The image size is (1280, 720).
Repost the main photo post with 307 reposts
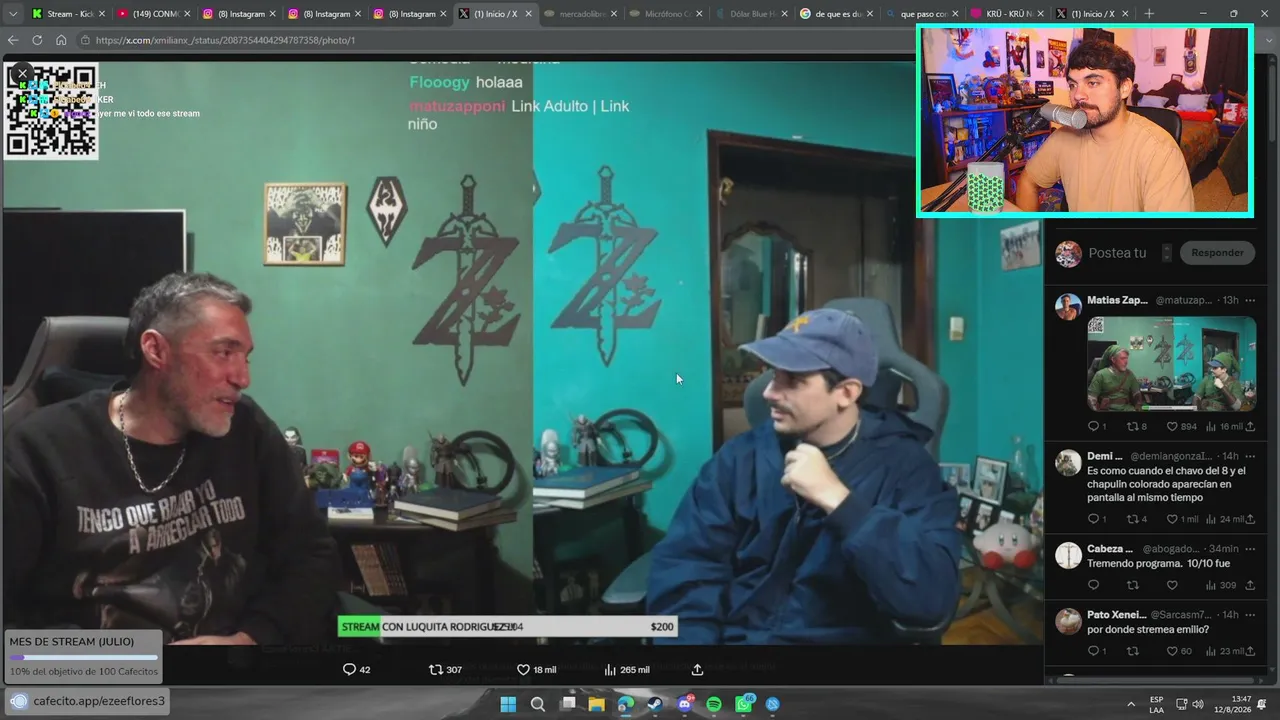tap(445, 669)
